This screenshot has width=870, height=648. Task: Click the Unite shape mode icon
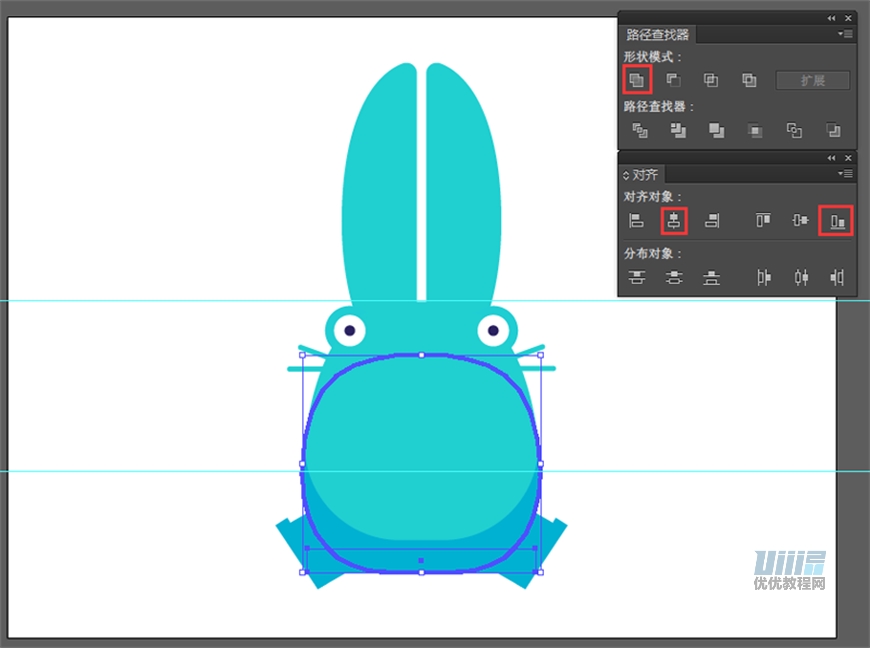(637, 79)
